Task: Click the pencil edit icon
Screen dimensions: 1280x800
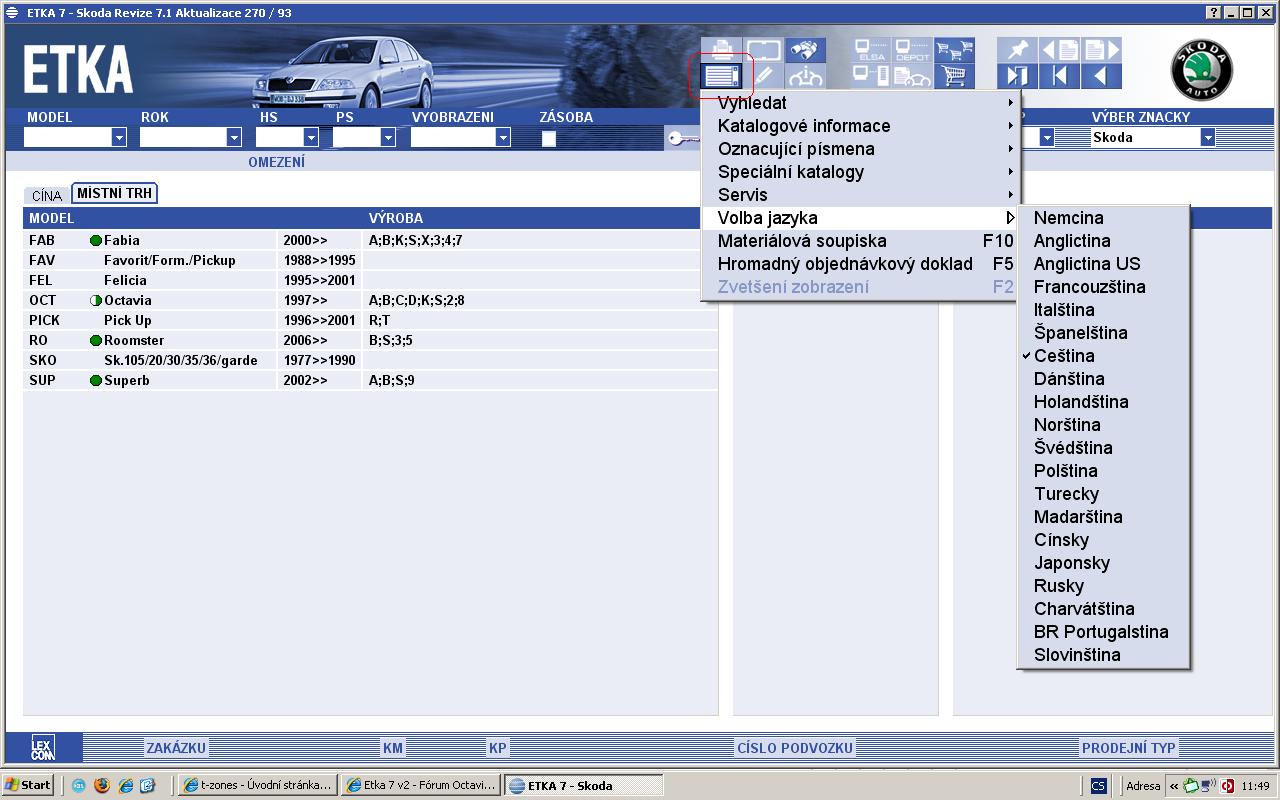Action: point(763,76)
